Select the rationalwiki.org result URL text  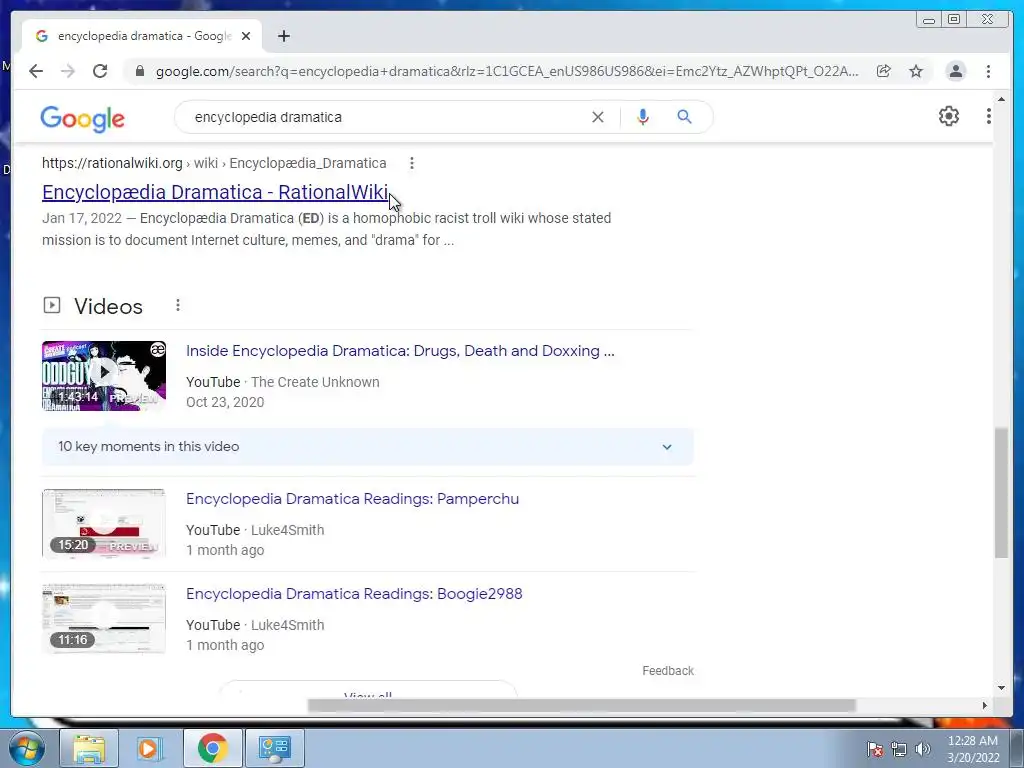click(214, 163)
